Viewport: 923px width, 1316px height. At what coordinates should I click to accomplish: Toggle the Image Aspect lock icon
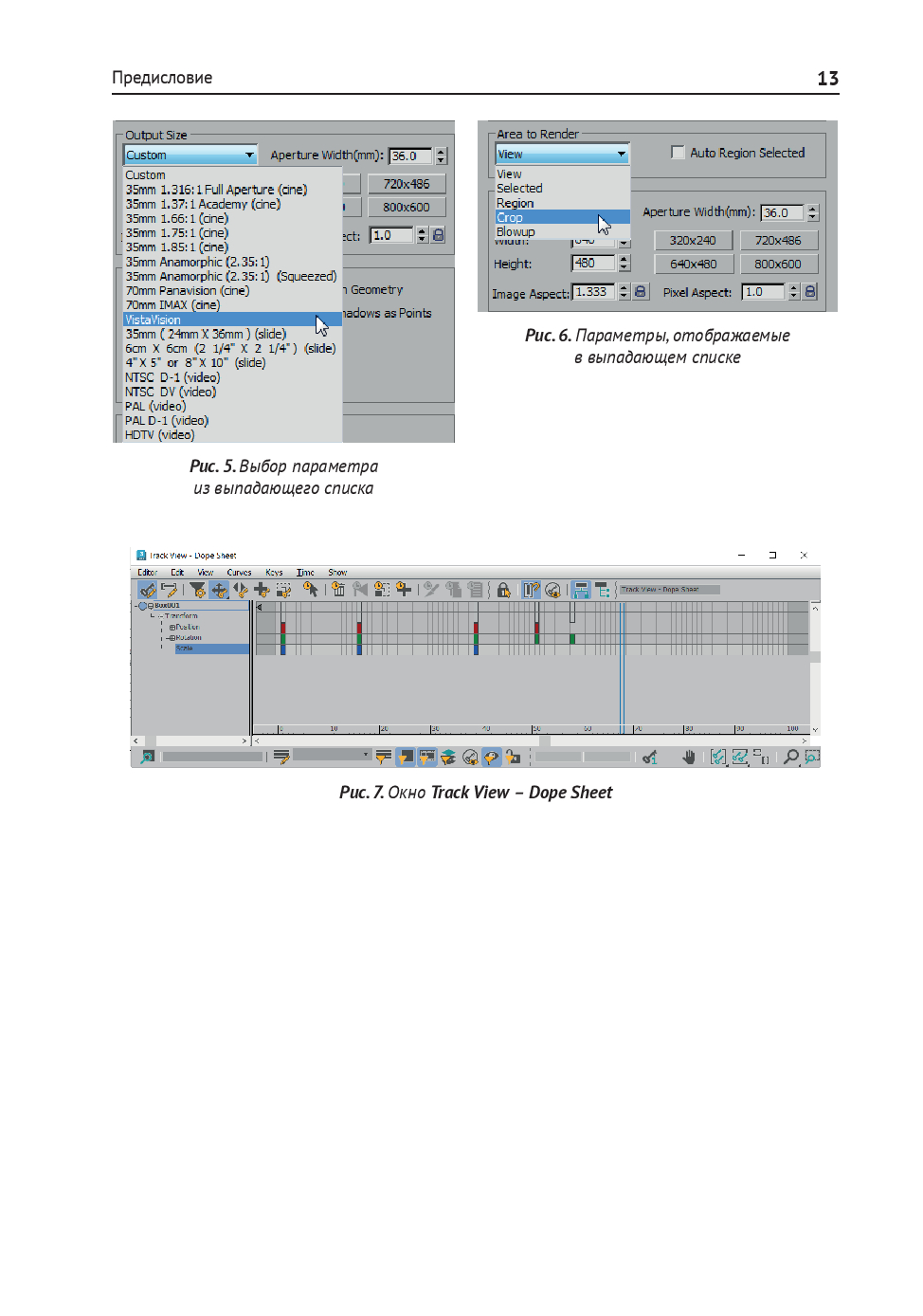(x=641, y=292)
